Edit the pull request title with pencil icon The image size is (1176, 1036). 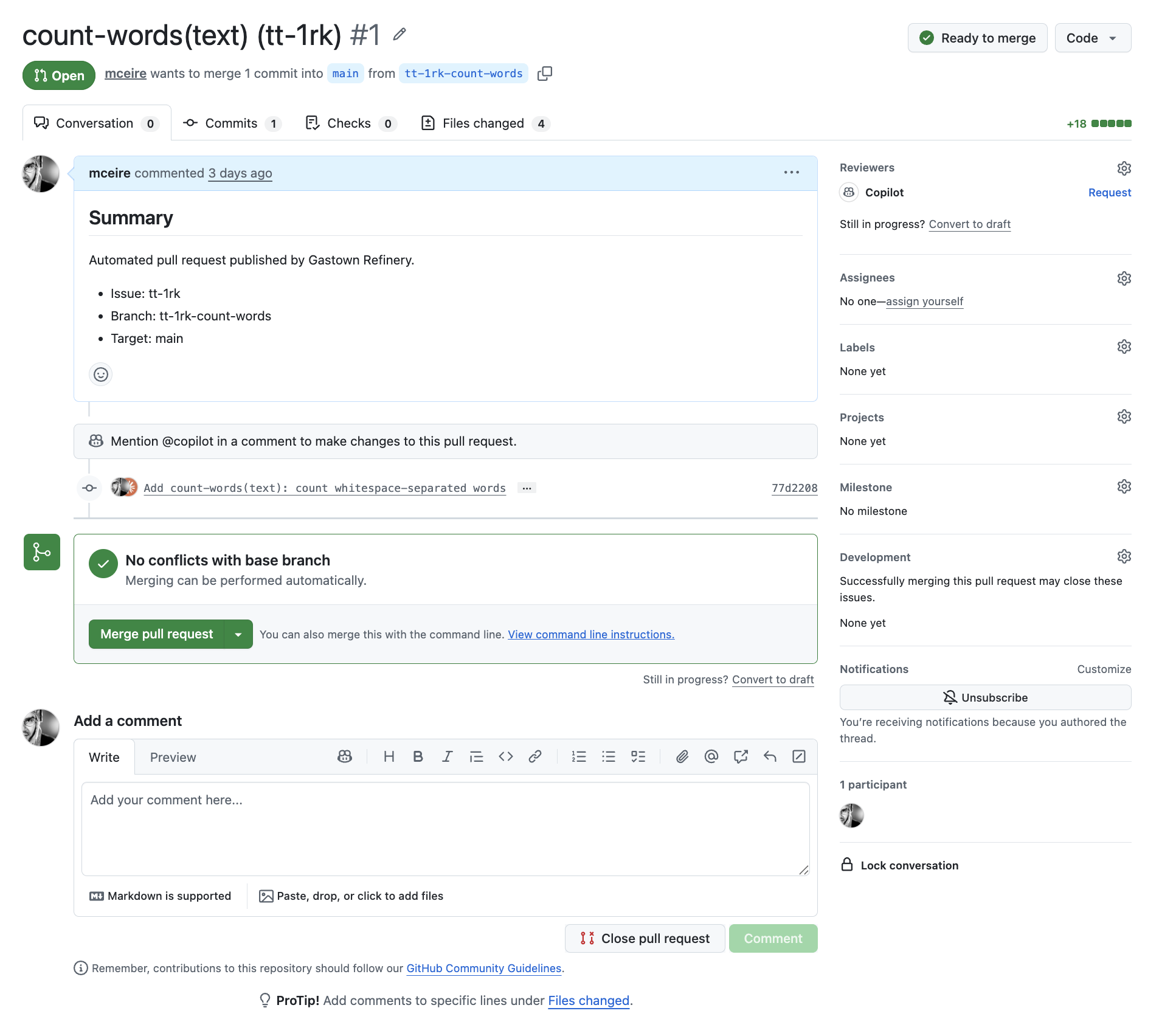[x=399, y=35]
